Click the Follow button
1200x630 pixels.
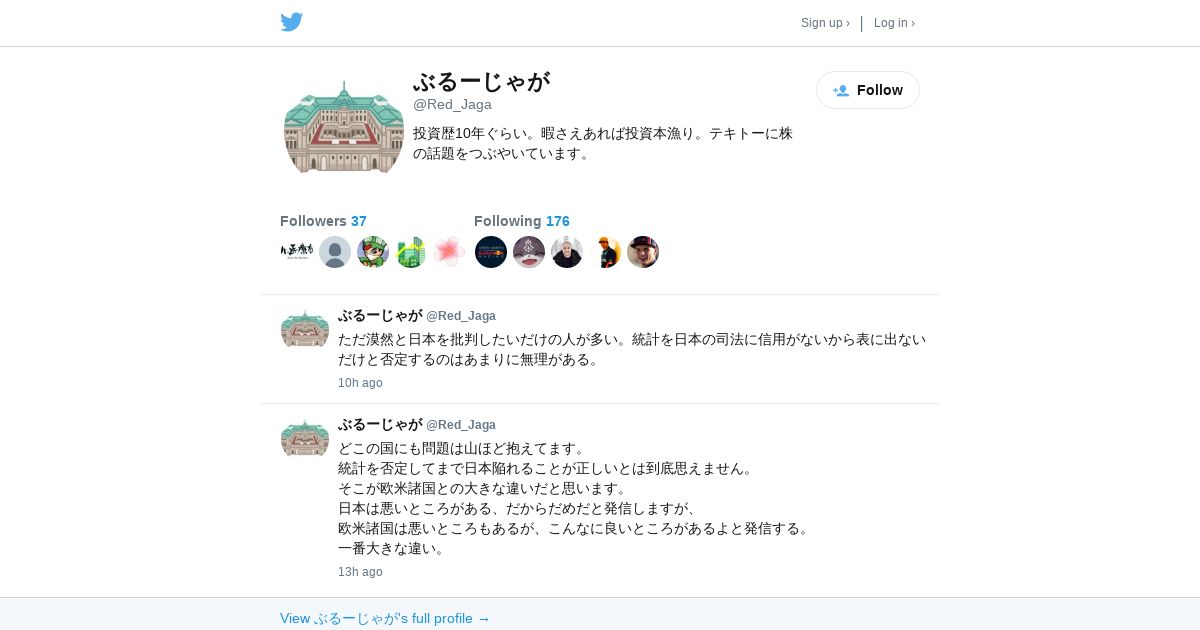coord(868,90)
